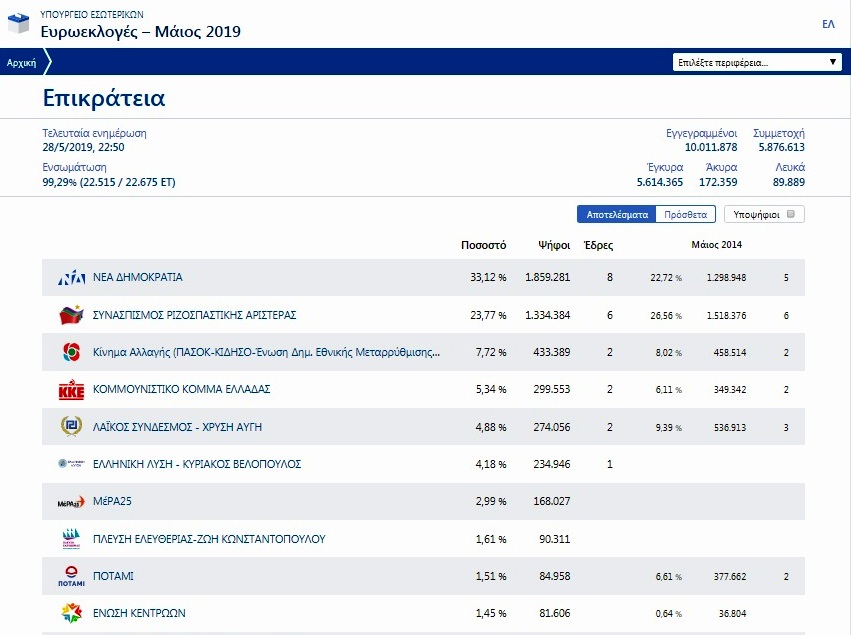This screenshot has width=851, height=635.
Task: Click the Ποτάμι party logo
Action: click(72, 576)
